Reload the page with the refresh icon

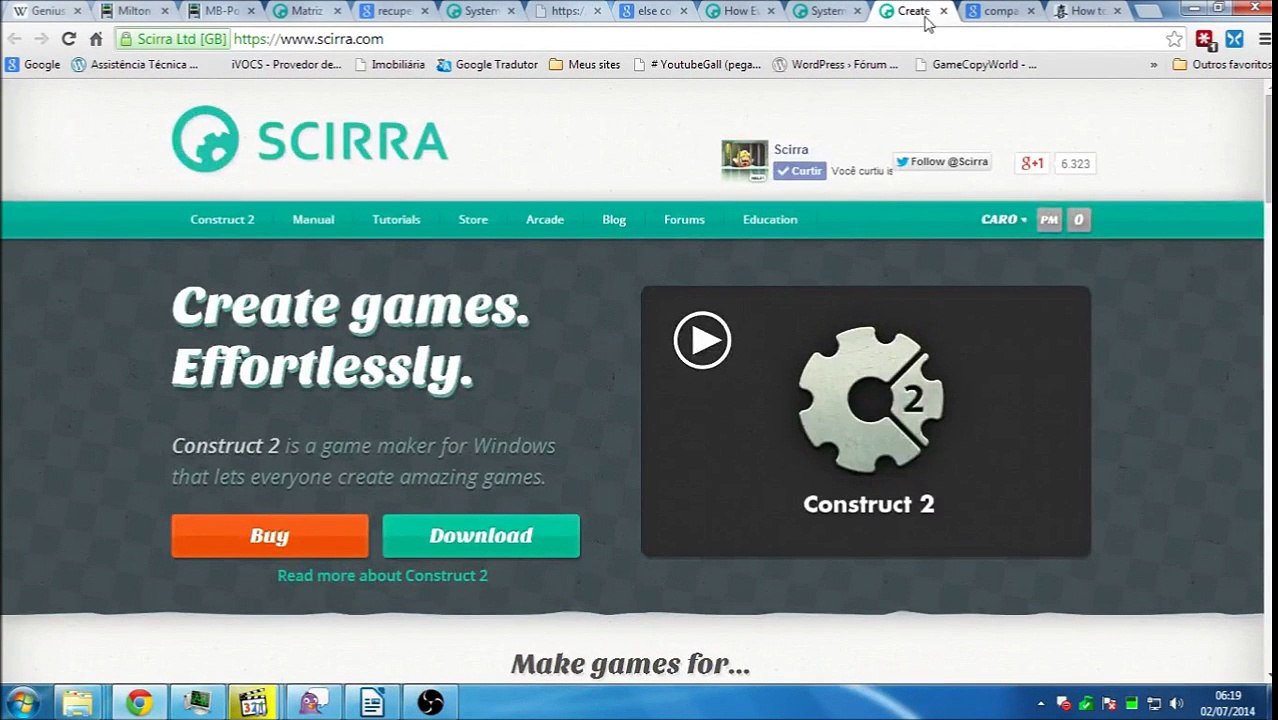pyautogui.click(x=68, y=39)
